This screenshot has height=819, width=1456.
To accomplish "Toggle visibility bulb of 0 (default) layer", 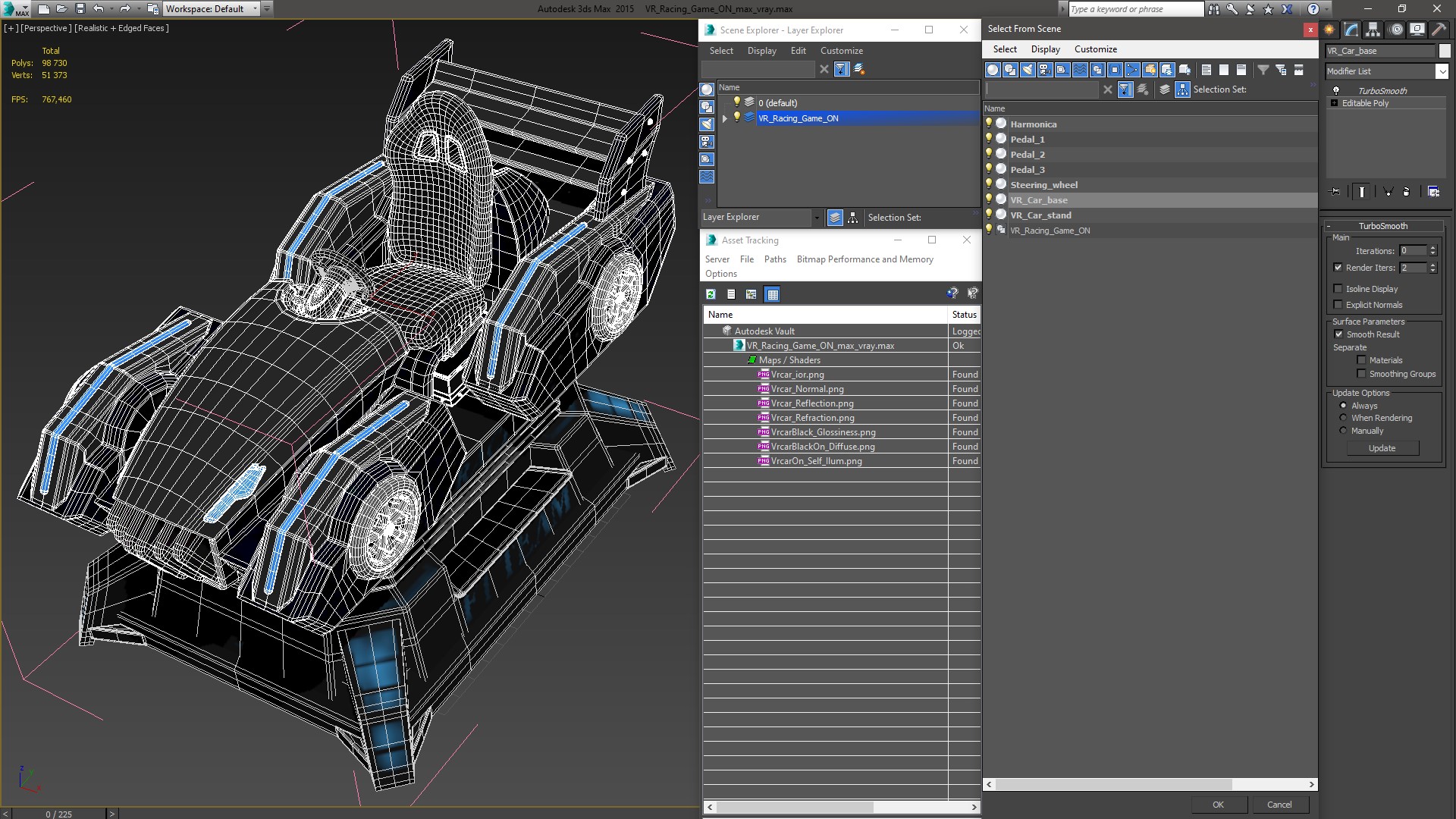I will coord(736,102).
